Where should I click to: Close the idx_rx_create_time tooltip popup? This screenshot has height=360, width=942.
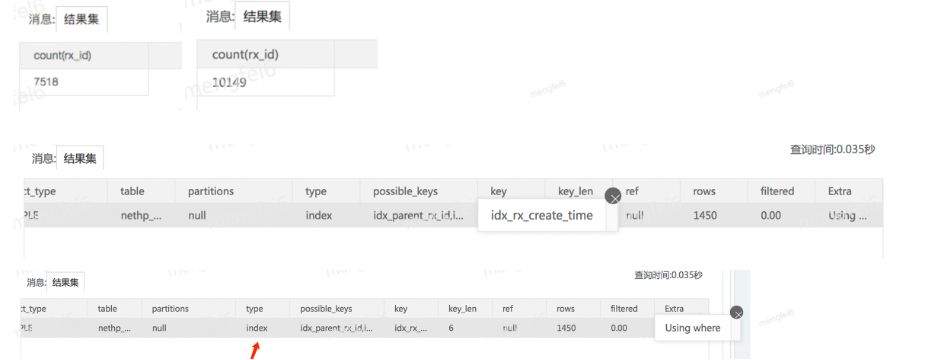coord(613,197)
